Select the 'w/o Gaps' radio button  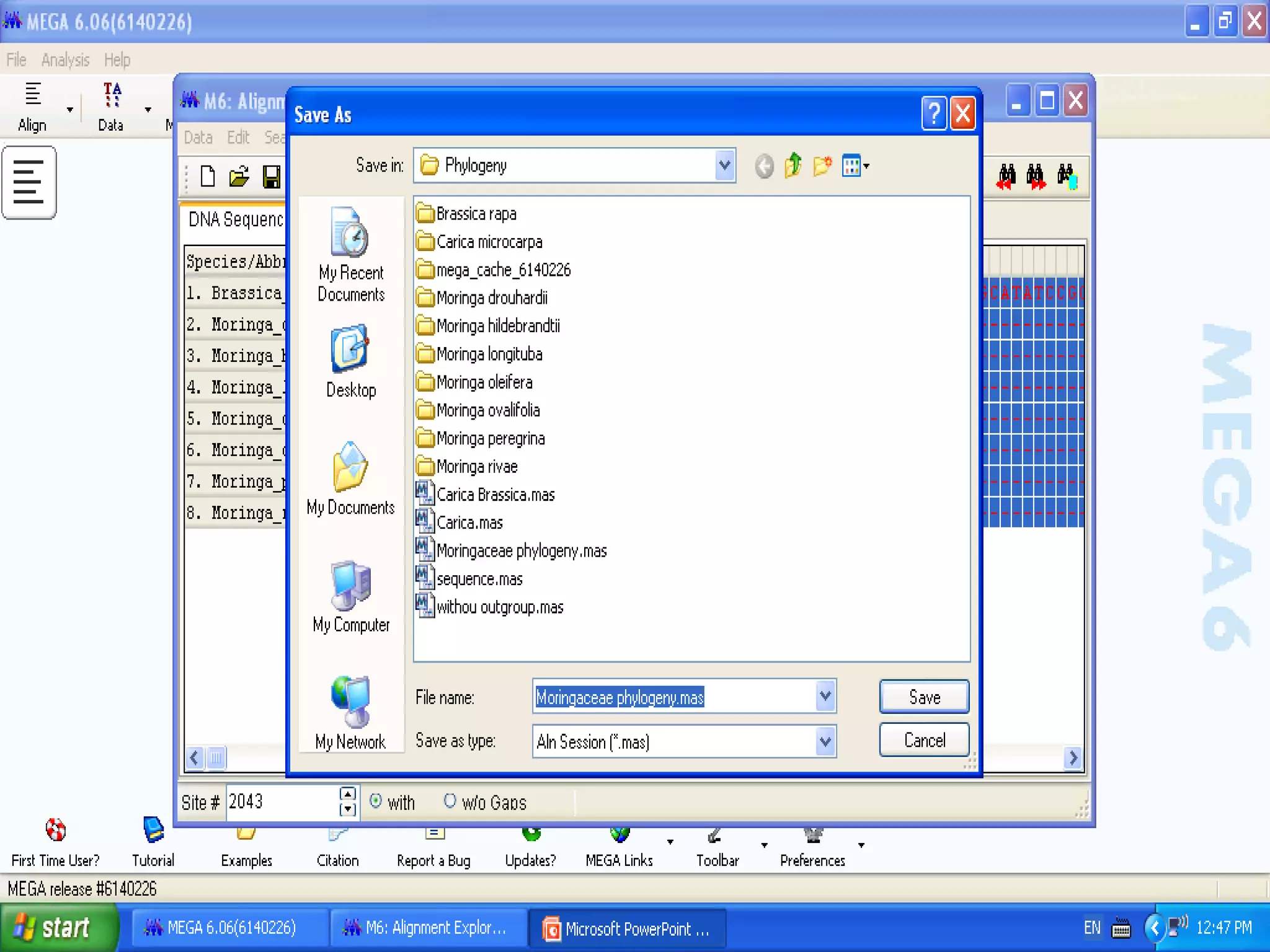[x=450, y=801]
